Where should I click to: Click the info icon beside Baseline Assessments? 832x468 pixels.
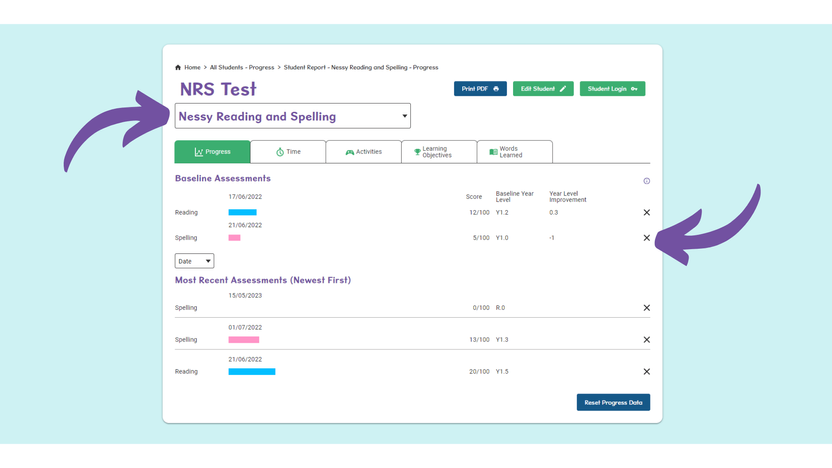[646, 181]
